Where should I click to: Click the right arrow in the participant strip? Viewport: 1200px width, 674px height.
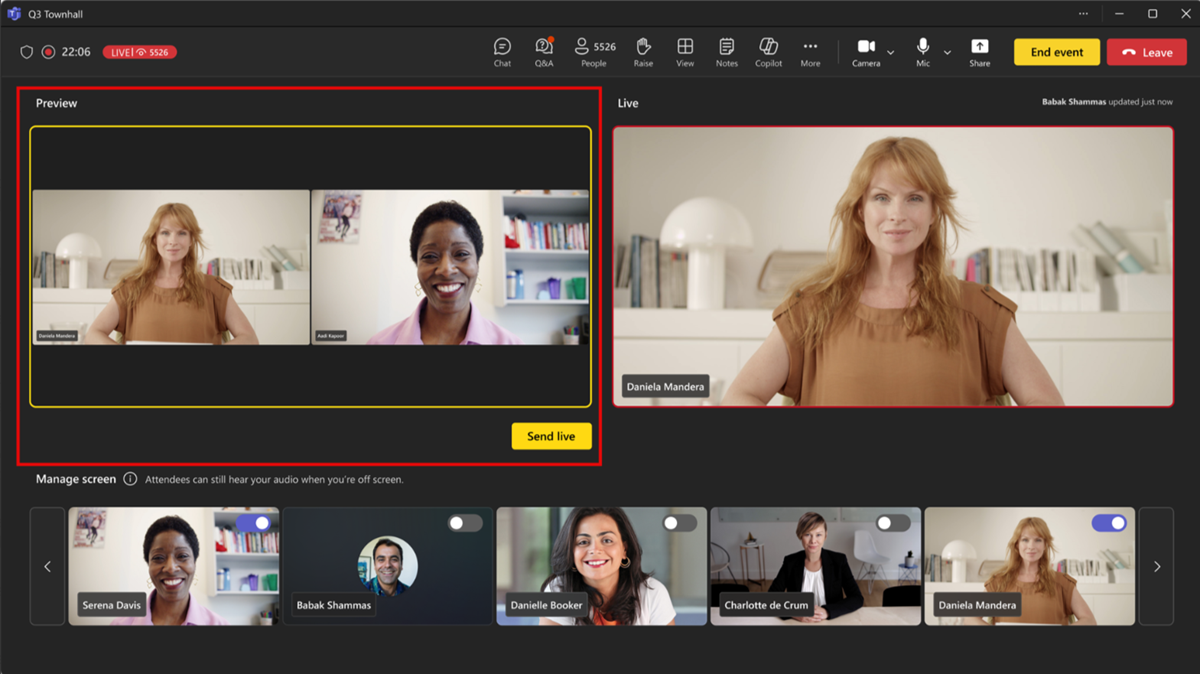point(1156,566)
